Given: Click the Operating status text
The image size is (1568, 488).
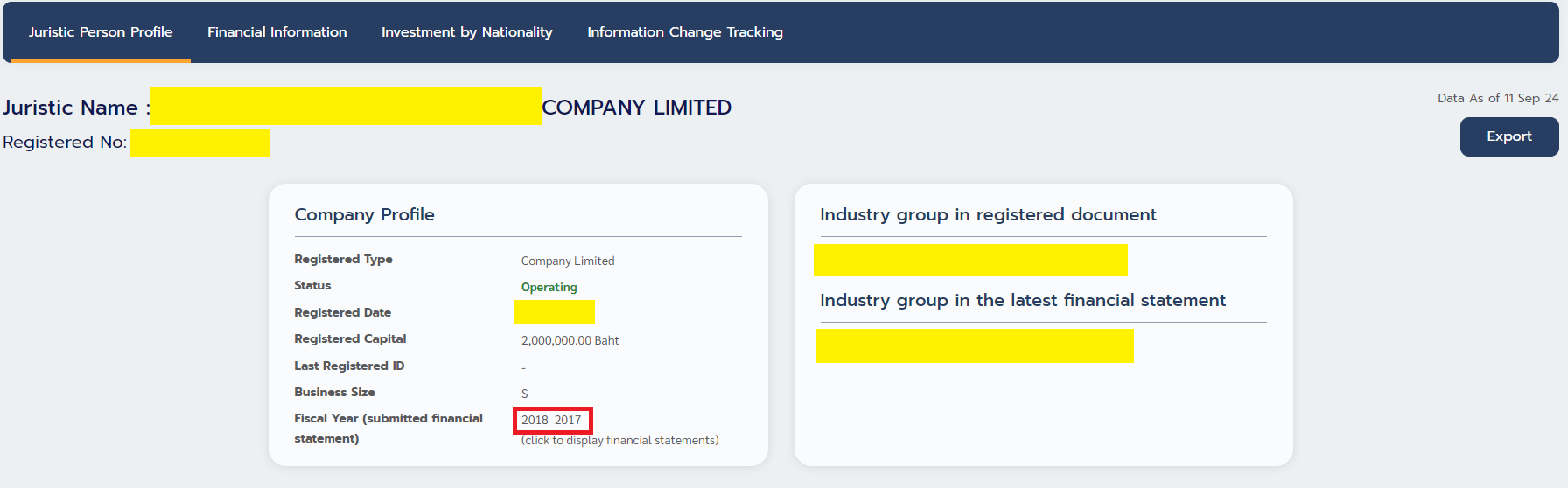Looking at the screenshot, I should (549, 287).
